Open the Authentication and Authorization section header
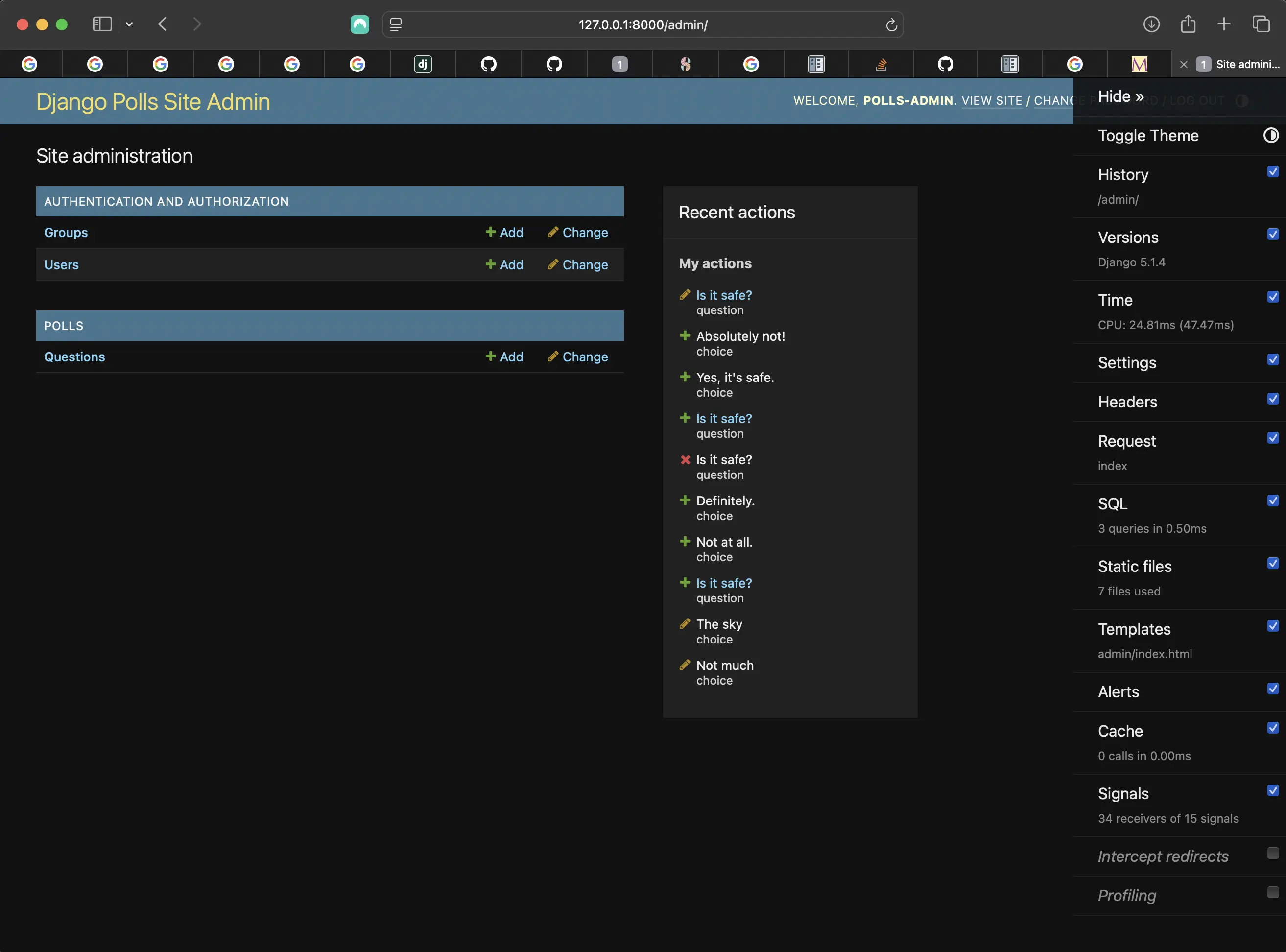Viewport: 1286px width, 952px height. point(167,201)
